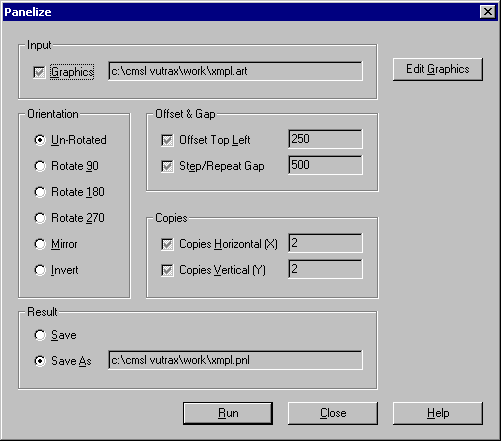Choose the Save result option
This screenshot has height=441, width=501.
tap(40, 335)
